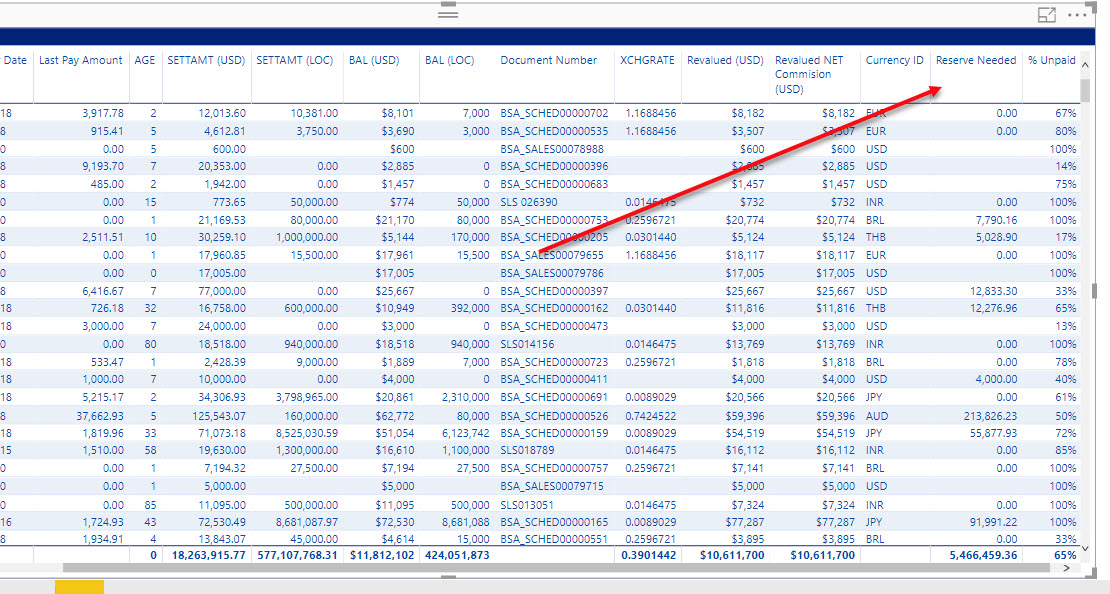Click BAL (LOC) total 424,051,873
This screenshot has height=594, width=1110.
457,555
